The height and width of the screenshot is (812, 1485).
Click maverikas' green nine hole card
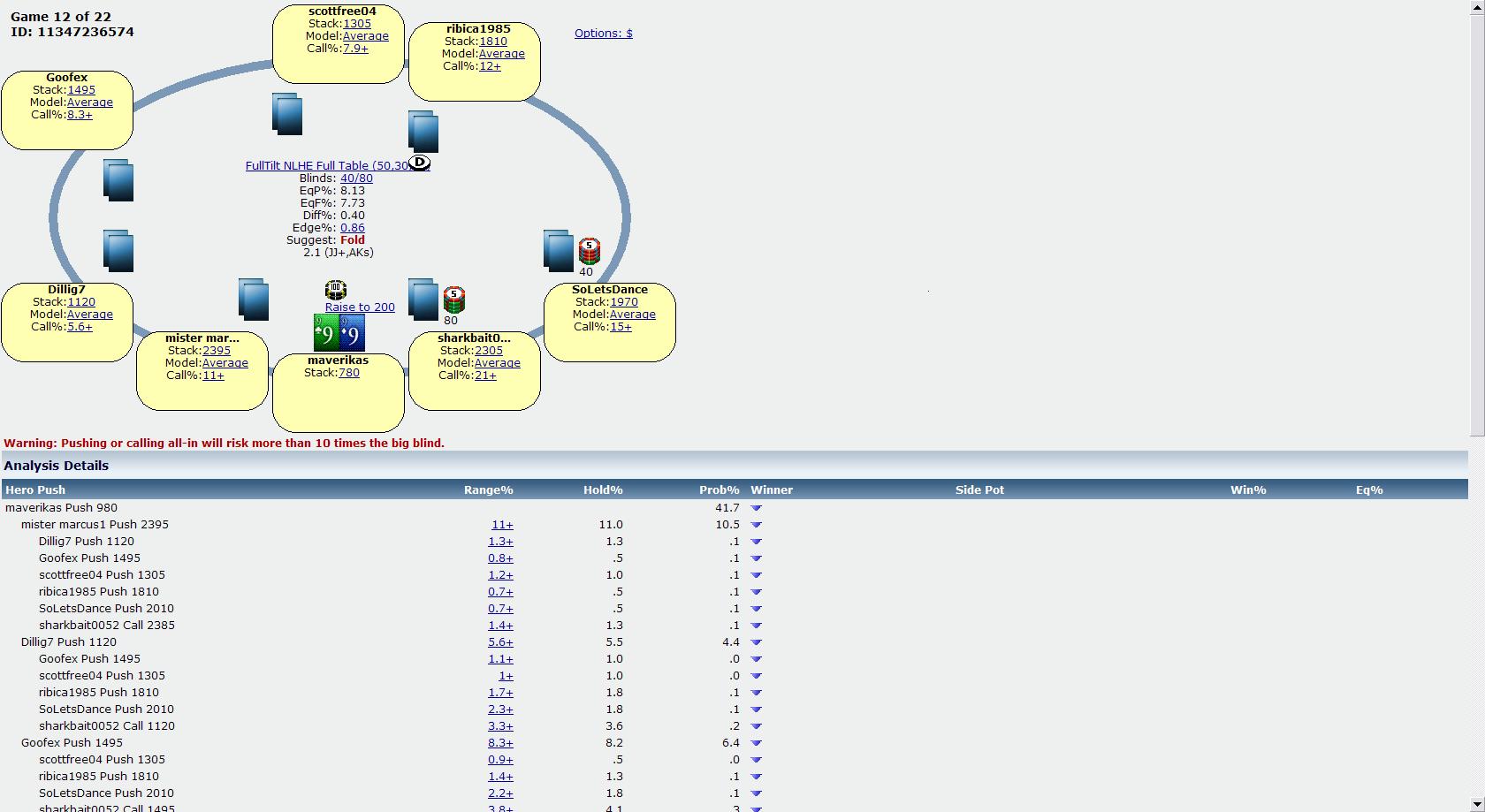[326, 334]
